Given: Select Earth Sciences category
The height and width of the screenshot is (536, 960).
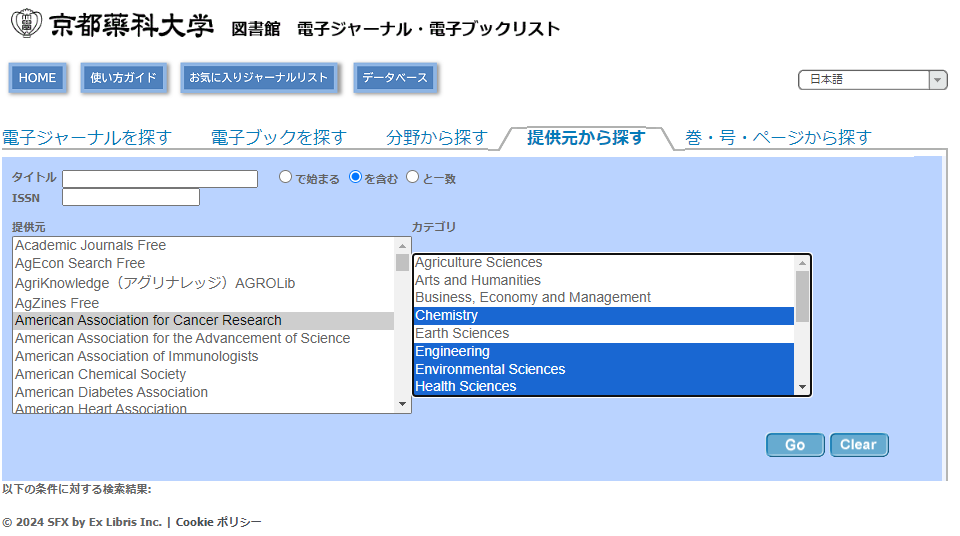Looking at the screenshot, I should 604,333.
